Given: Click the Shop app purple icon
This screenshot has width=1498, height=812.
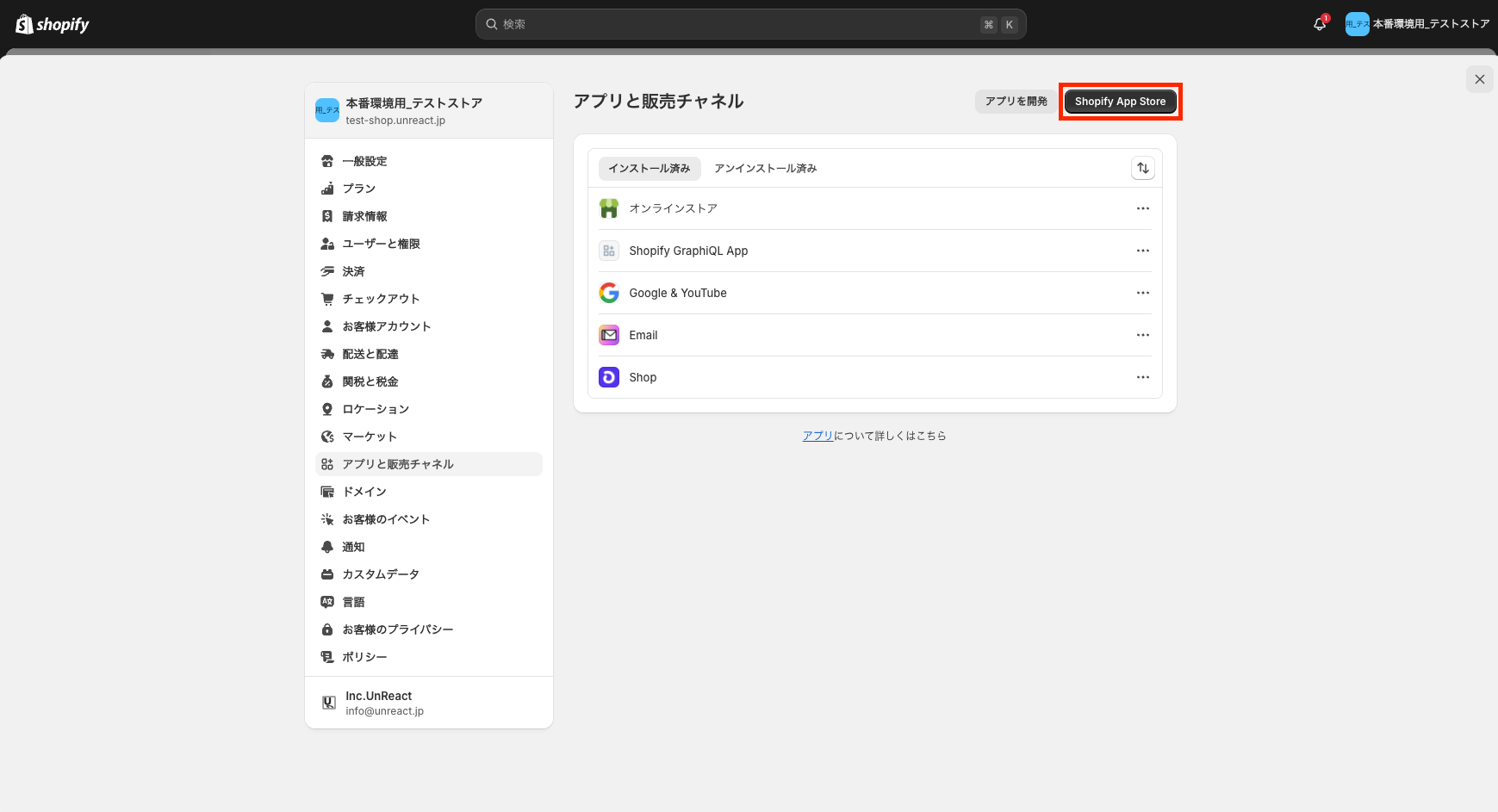Looking at the screenshot, I should pyautogui.click(x=609, y=376).
